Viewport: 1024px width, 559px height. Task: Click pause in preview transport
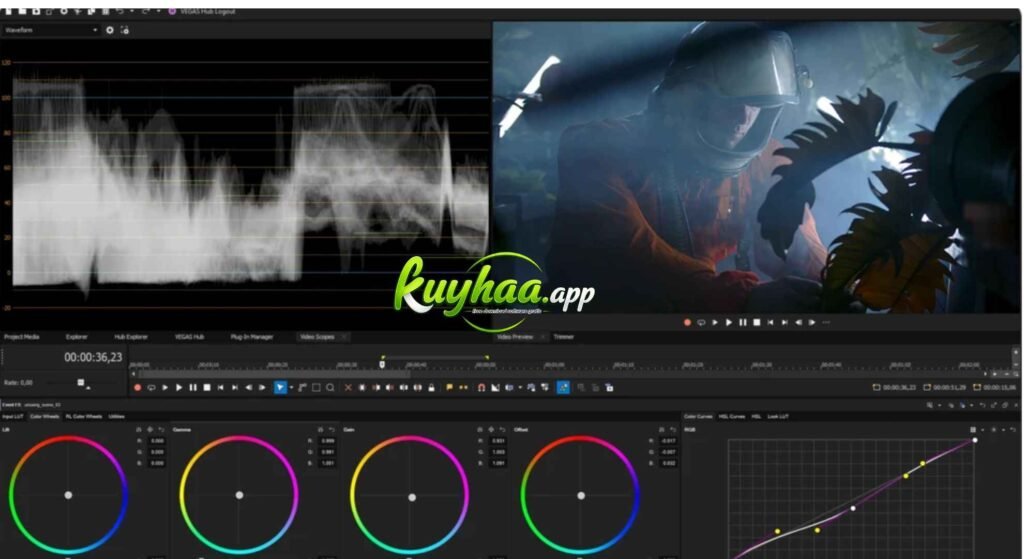(743, 323)
